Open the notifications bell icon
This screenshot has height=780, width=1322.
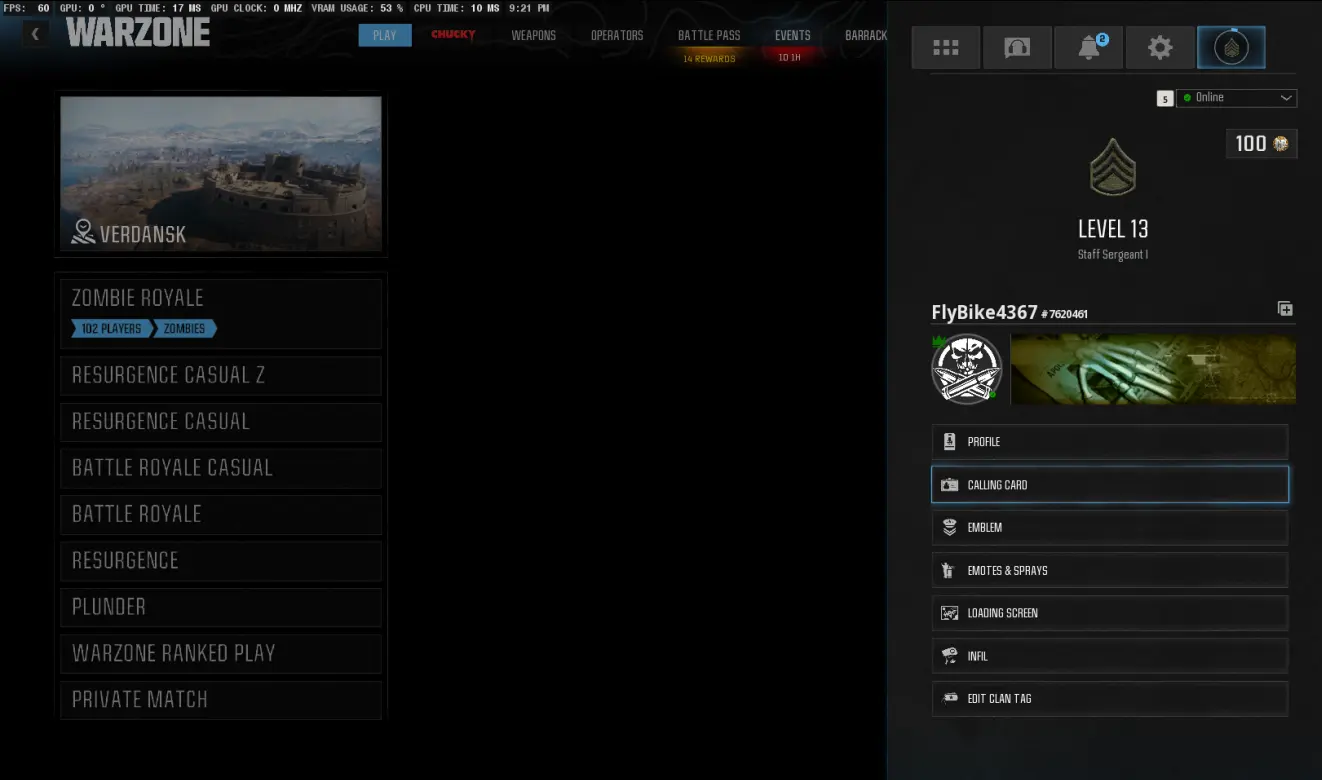[1089, 48]
